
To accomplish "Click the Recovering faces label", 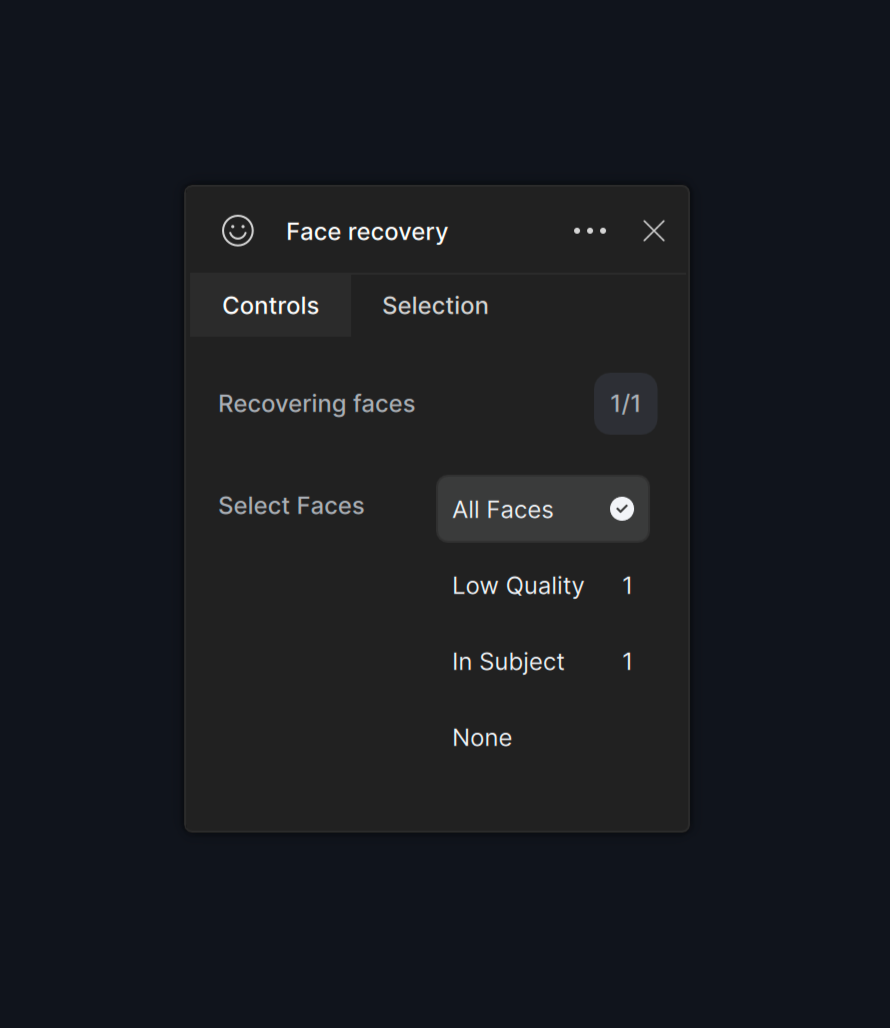I will click(317, 404).
